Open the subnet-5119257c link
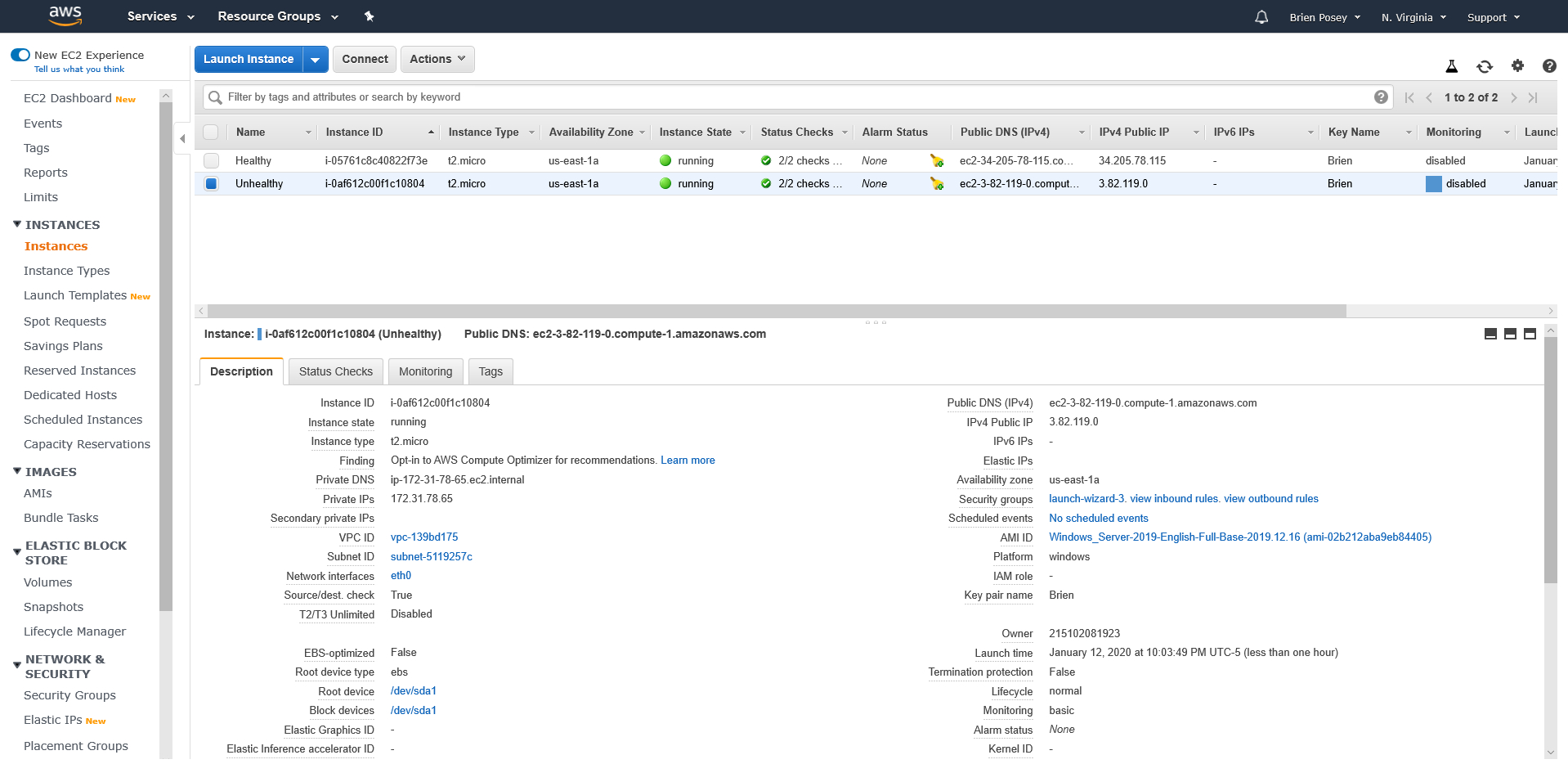 (x=432, y=557)
